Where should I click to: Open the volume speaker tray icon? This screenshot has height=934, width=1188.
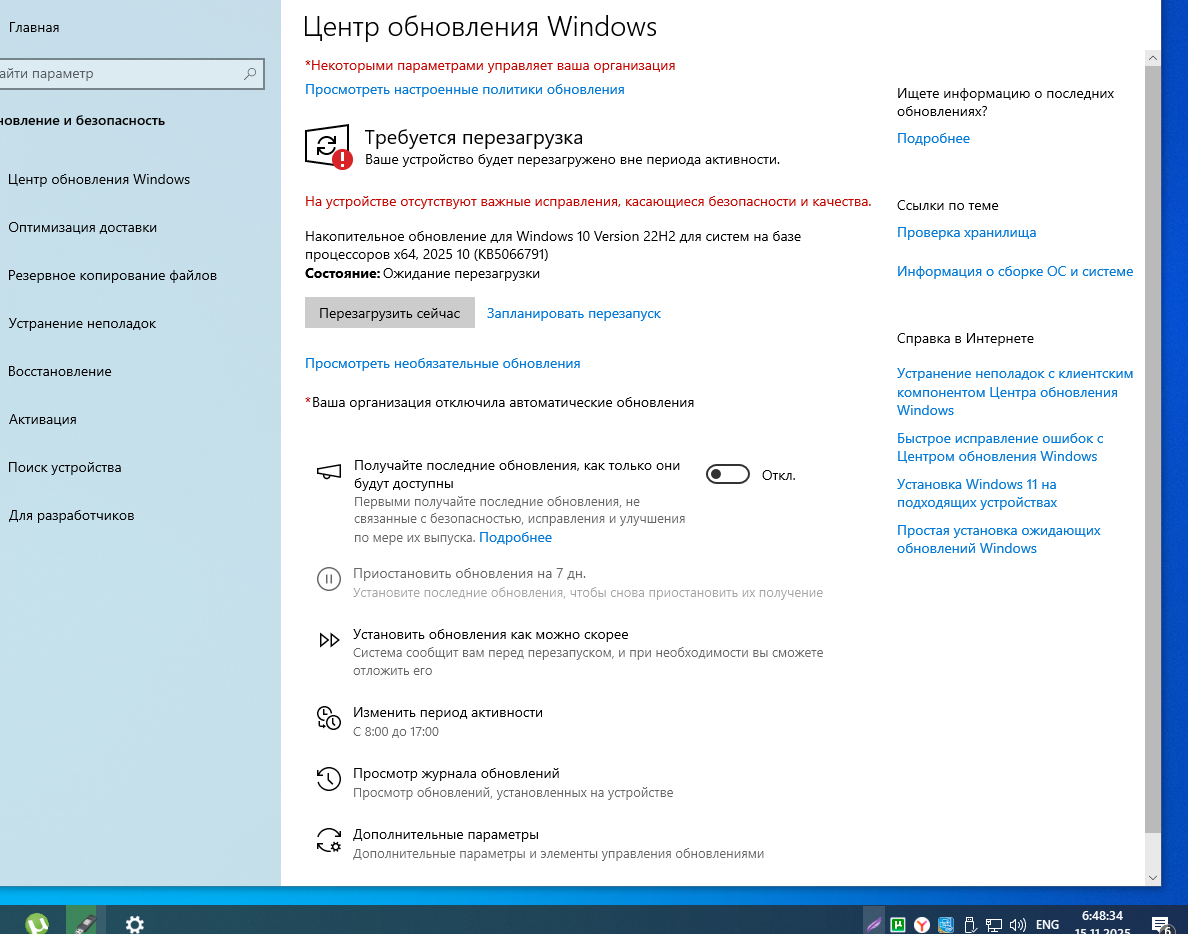[x=1018, y=924]
